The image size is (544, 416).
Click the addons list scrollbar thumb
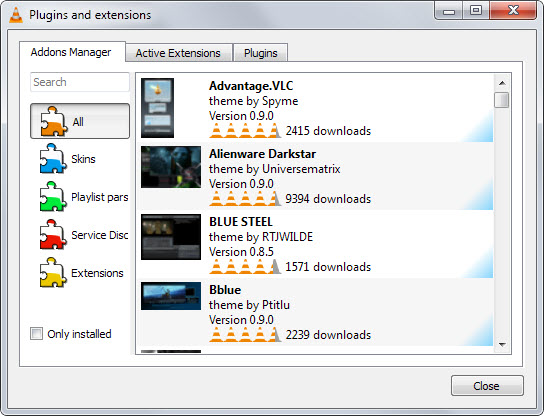[502, 100]
